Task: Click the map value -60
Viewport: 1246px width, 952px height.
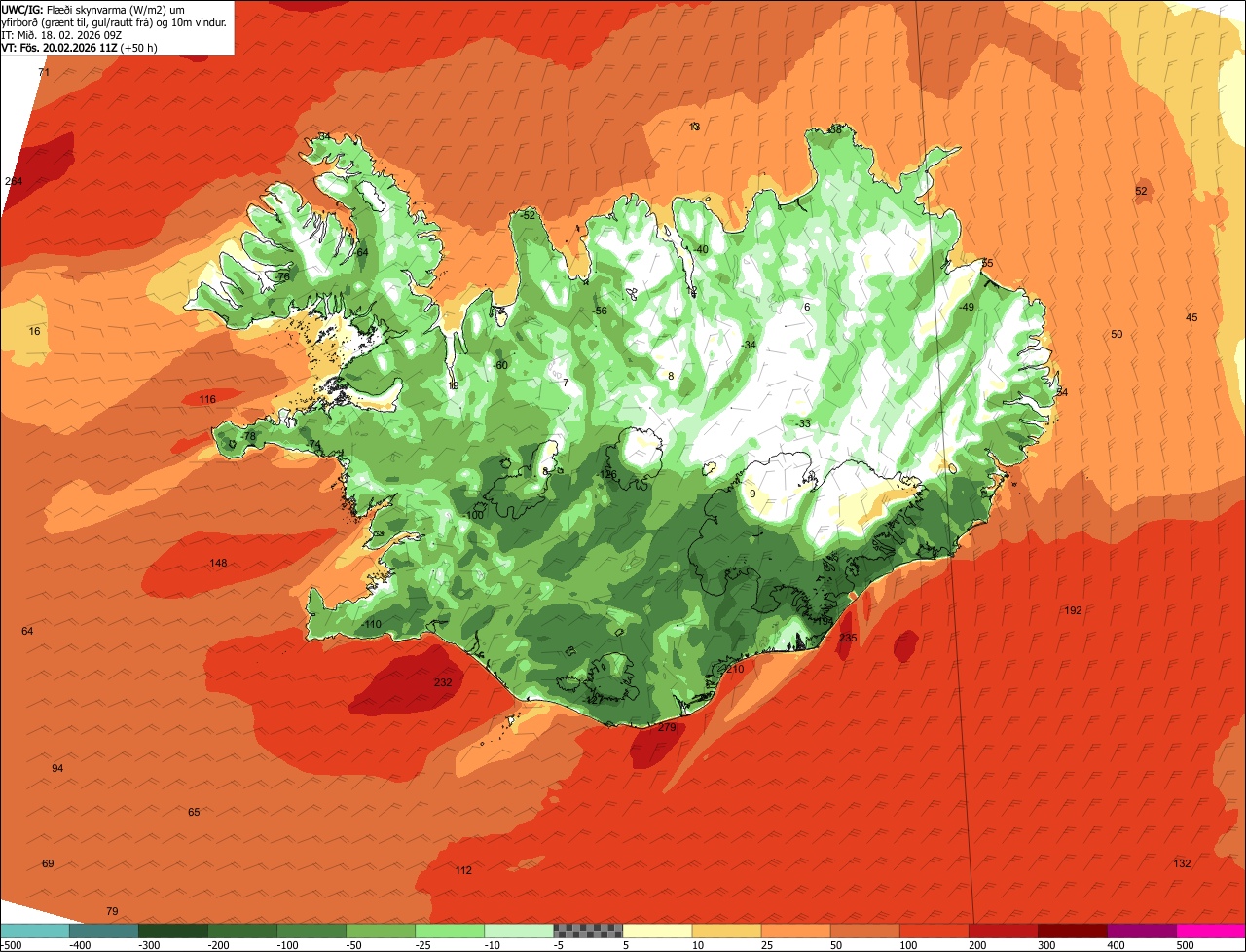Action: pos(499,366)
